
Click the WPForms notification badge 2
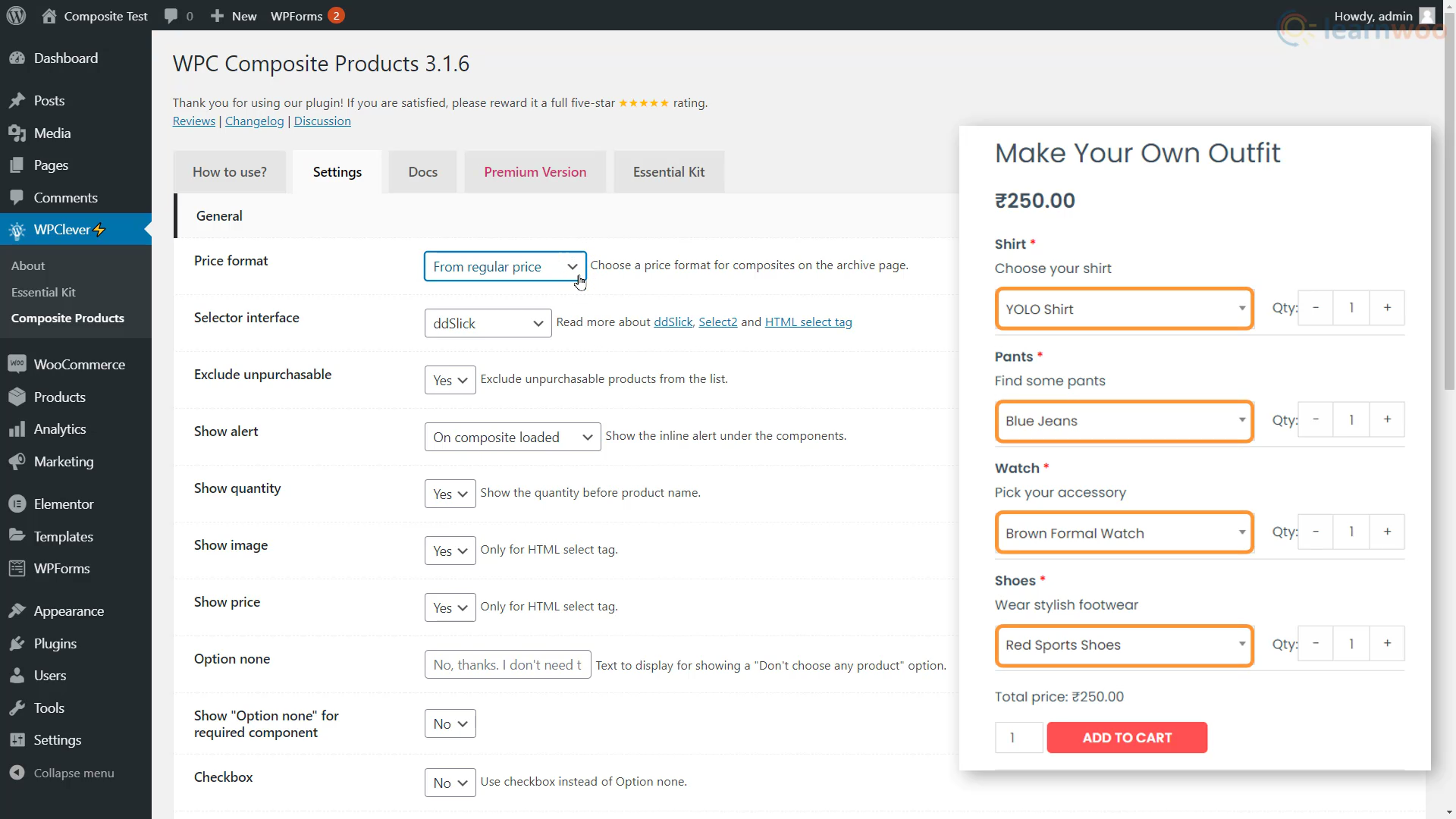point(336,15)
